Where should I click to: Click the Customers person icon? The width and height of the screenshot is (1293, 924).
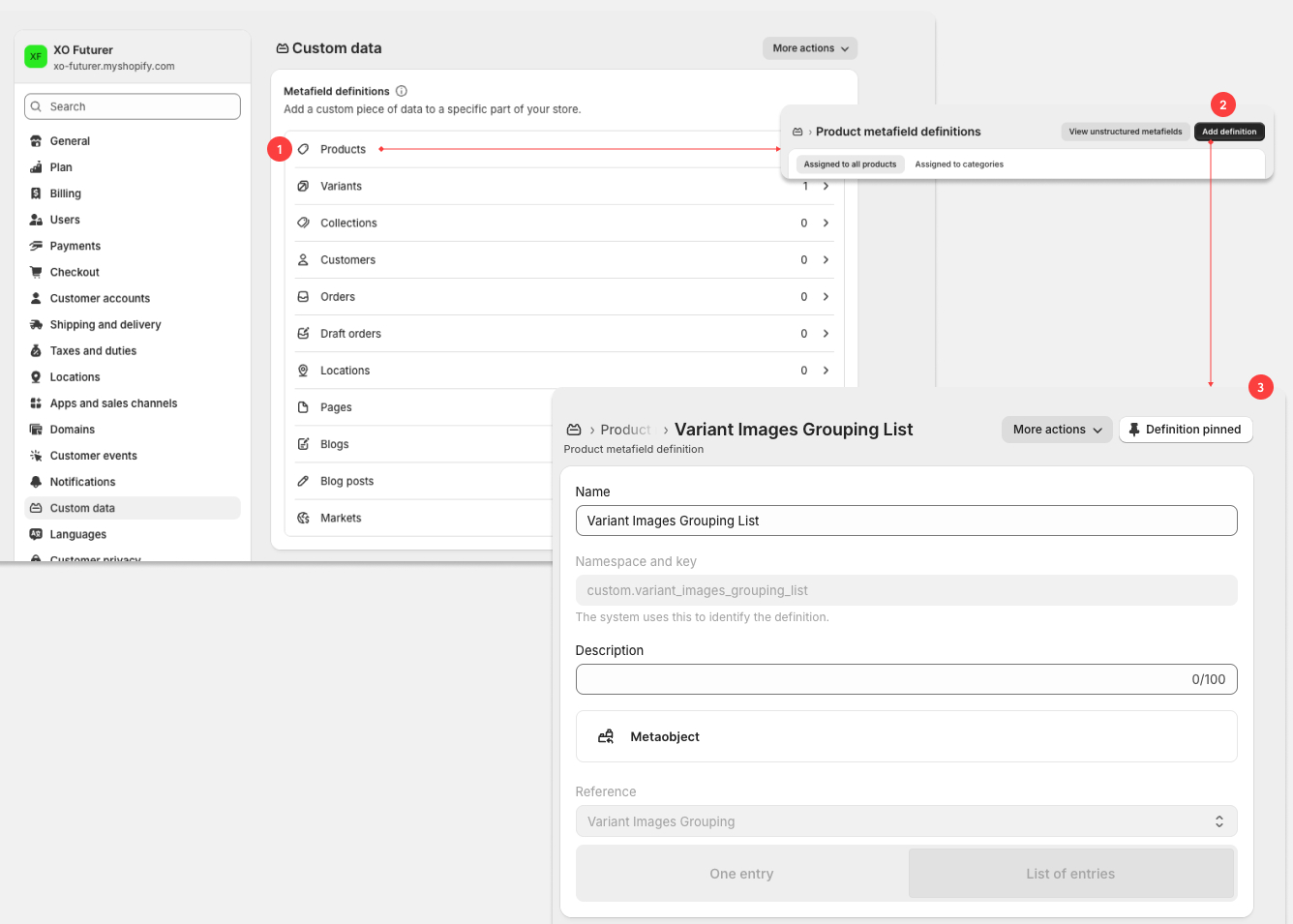coord(303,260)
